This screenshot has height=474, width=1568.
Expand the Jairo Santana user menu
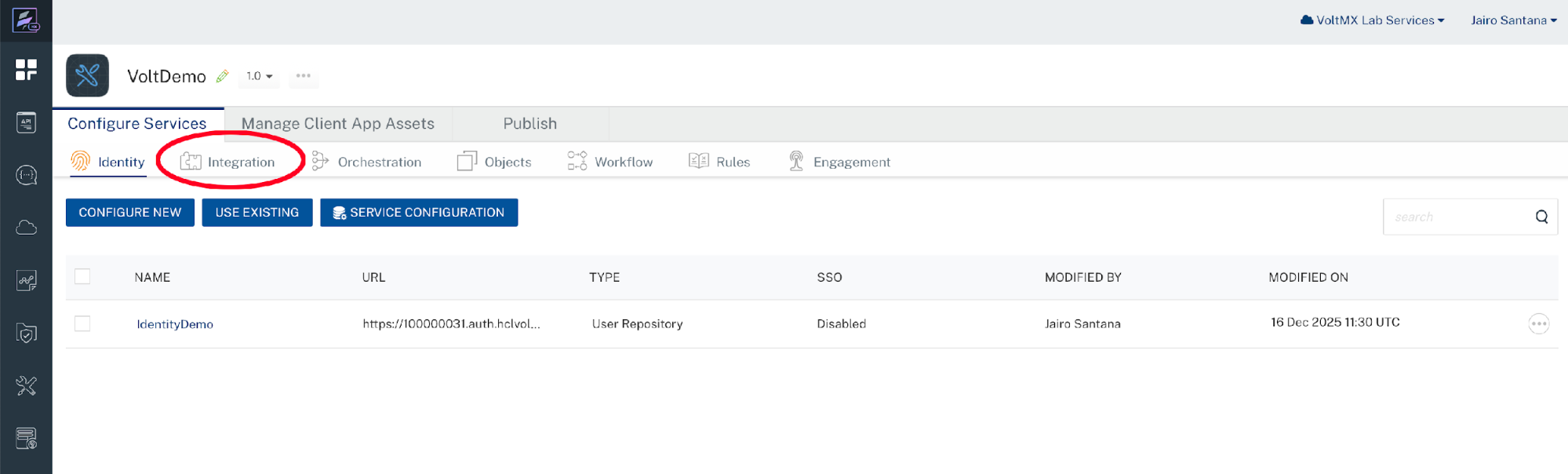click(x=1513, y=20)
